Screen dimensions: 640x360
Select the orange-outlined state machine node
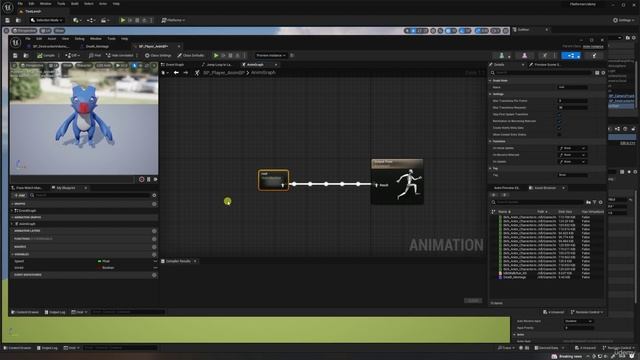coord(273,180)
